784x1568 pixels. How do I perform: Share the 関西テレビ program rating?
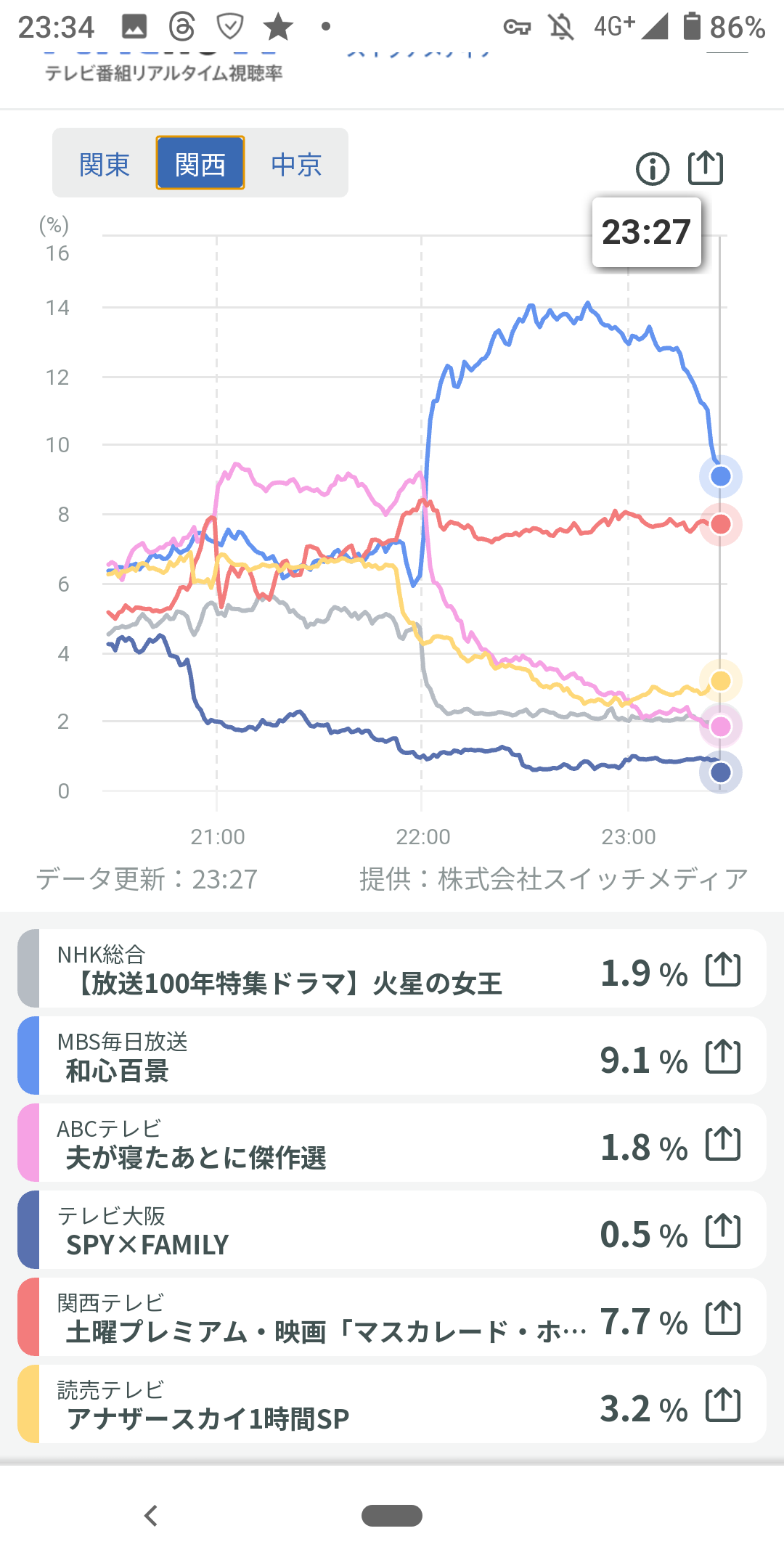coord(723,1318)
